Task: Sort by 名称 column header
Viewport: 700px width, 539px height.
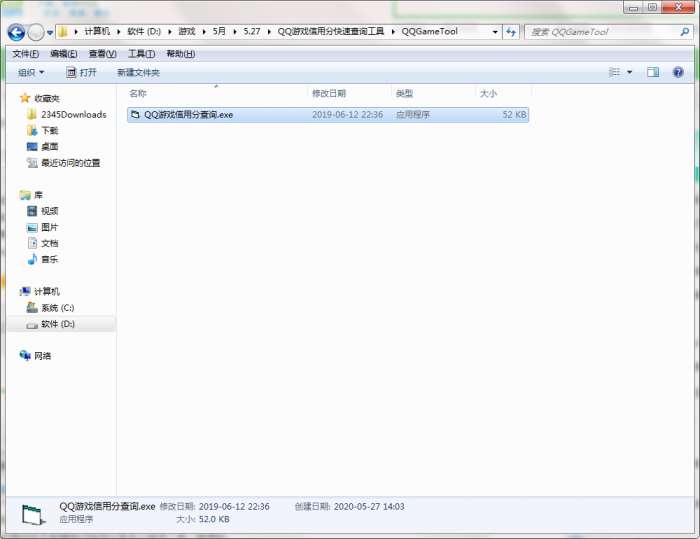Action: point(138,94)
